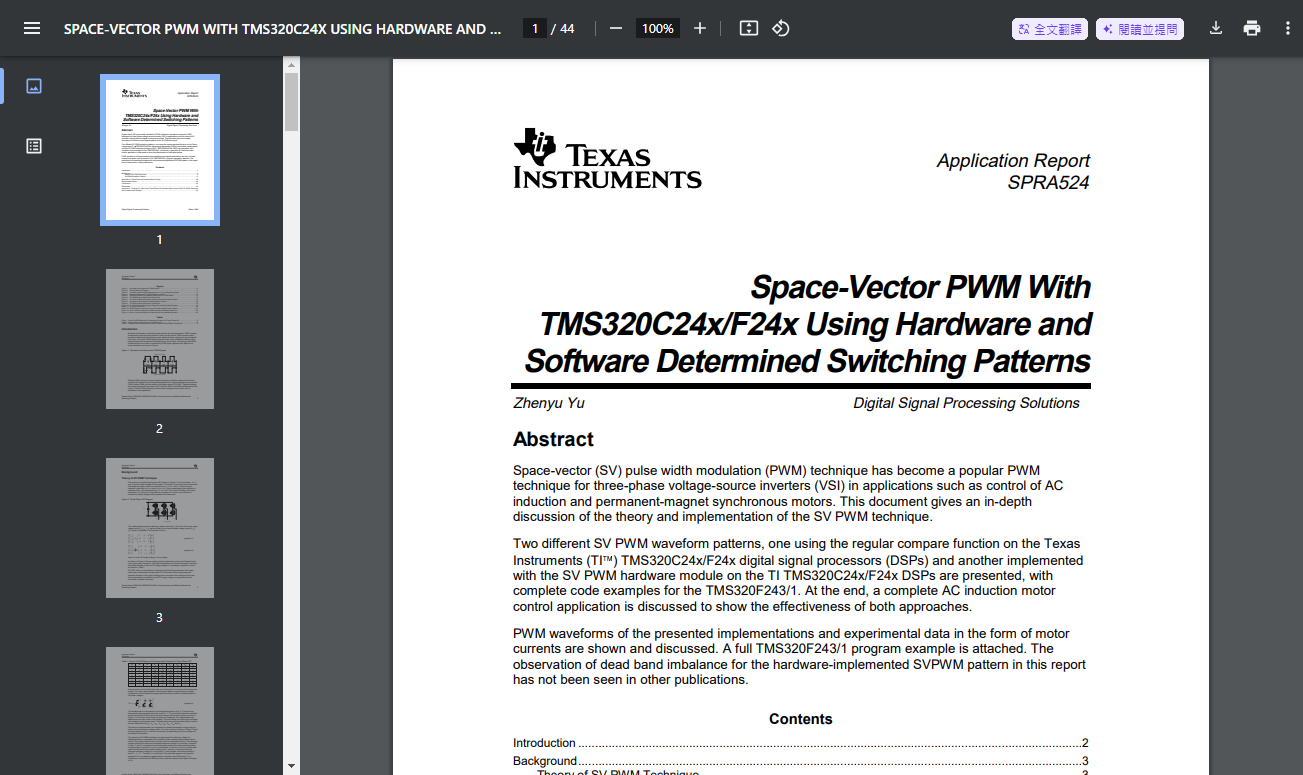1303x775 pixels.
Task: Open the Background contents entry
Action: 800,761
